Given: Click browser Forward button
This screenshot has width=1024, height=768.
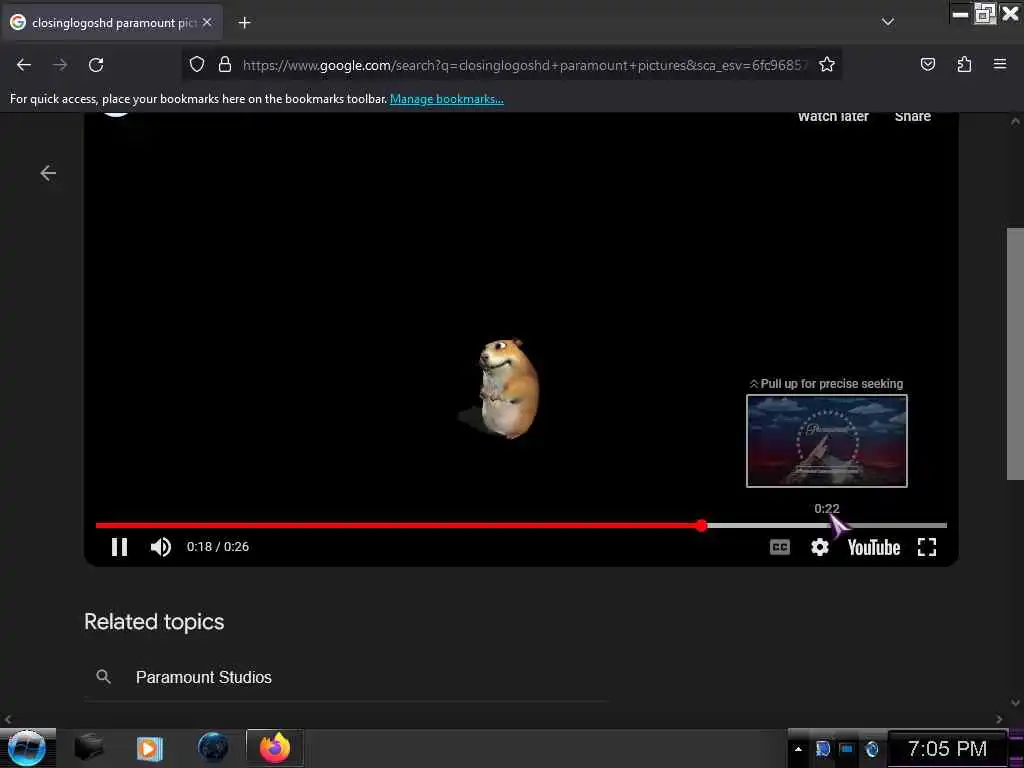Looking at the screenshot, I should point(60,65).
